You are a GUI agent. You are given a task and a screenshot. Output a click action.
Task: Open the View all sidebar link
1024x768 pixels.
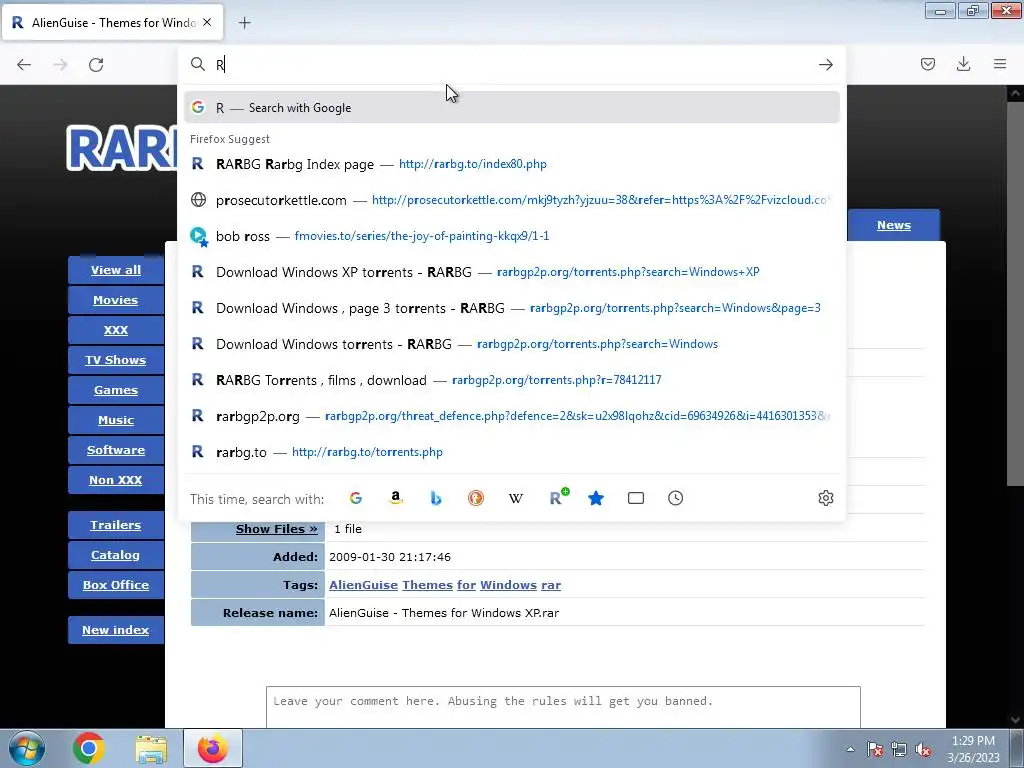point(116,270)
